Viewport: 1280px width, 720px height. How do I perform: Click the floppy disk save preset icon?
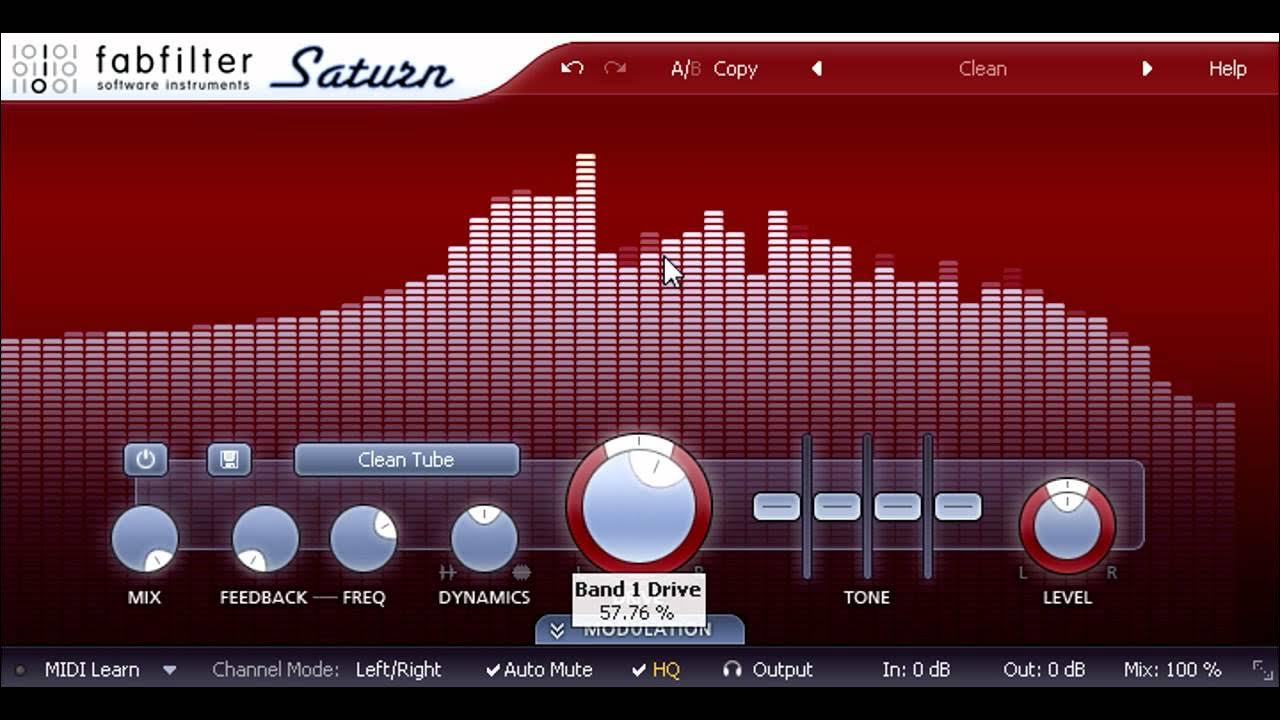(229, 461)
